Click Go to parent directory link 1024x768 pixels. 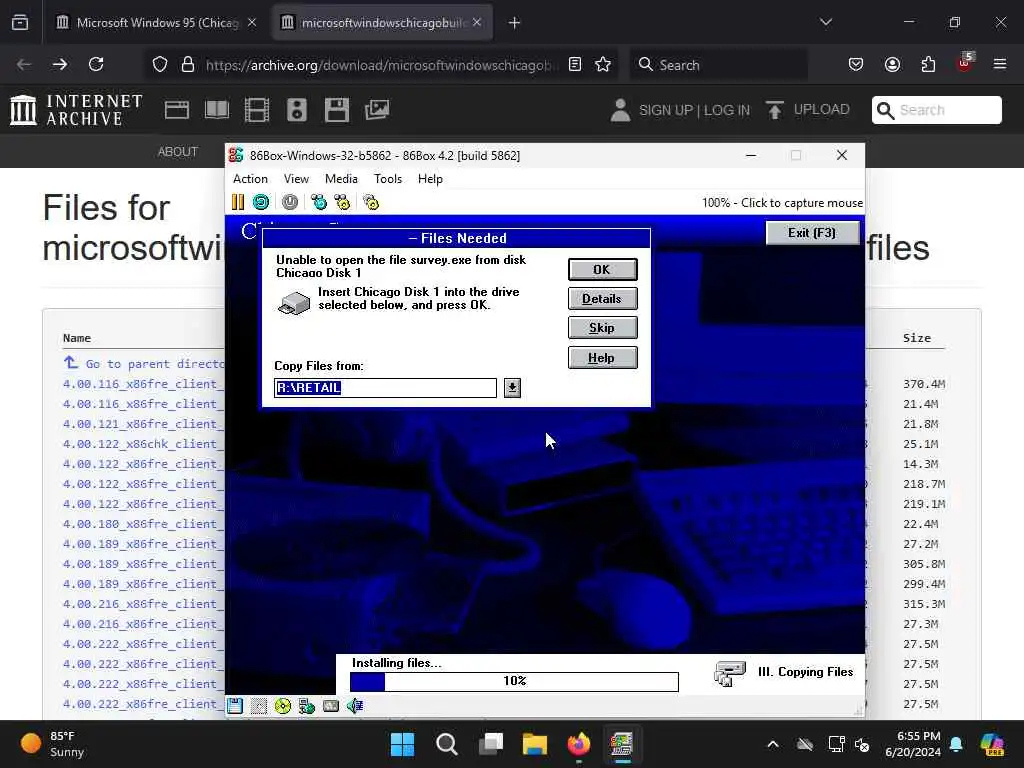144,364
